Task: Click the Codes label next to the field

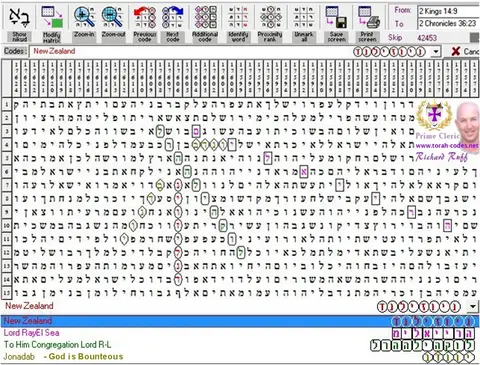Action: pos(15,51)
